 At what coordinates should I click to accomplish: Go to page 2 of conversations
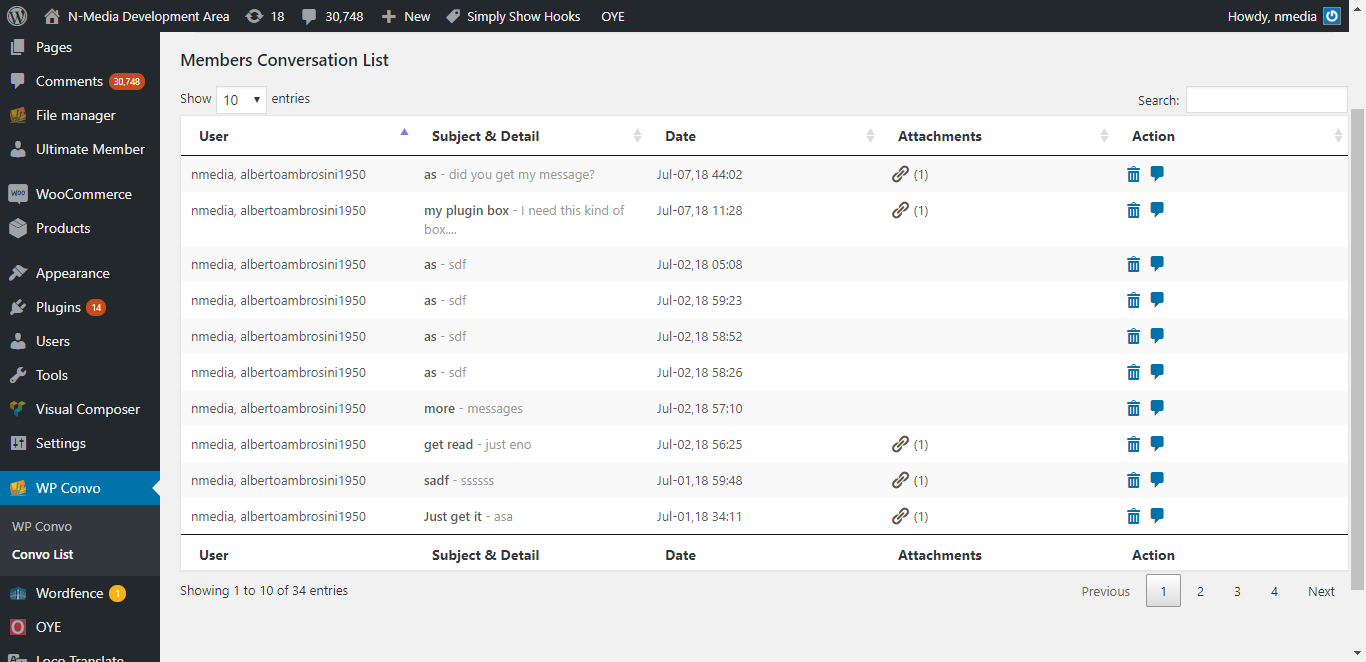tap(1200, 591)
